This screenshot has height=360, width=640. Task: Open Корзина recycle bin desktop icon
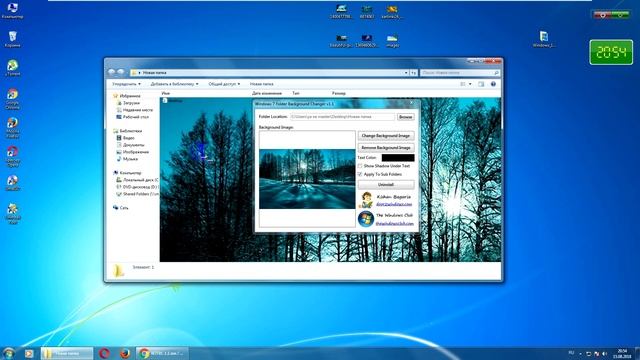click(x=12, y=39)
